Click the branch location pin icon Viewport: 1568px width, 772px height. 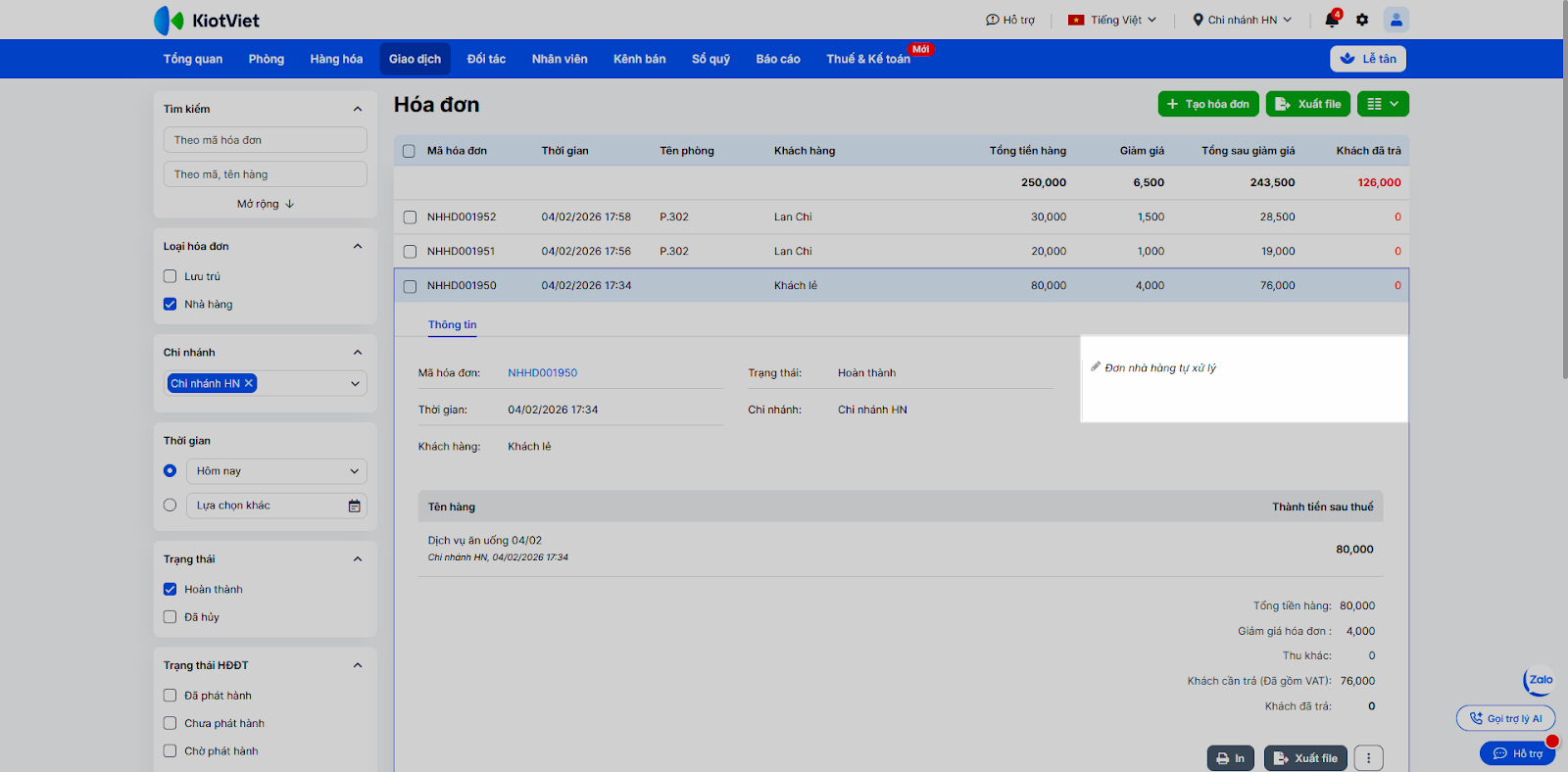coord(1198,20)
